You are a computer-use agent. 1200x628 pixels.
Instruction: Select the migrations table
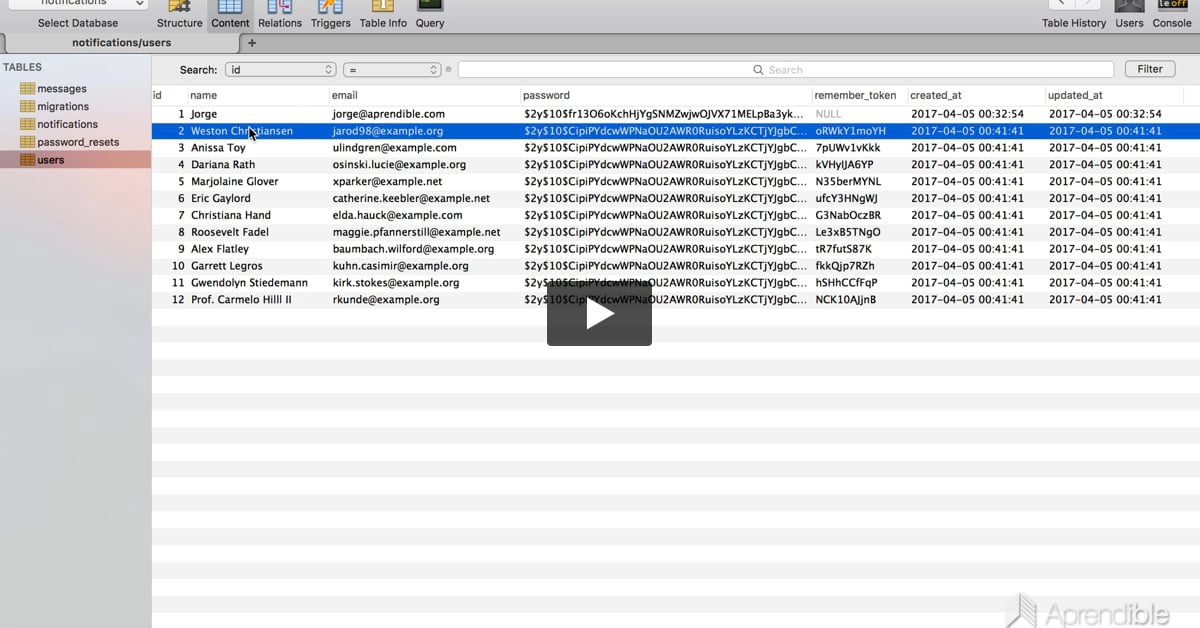(63, 107)
